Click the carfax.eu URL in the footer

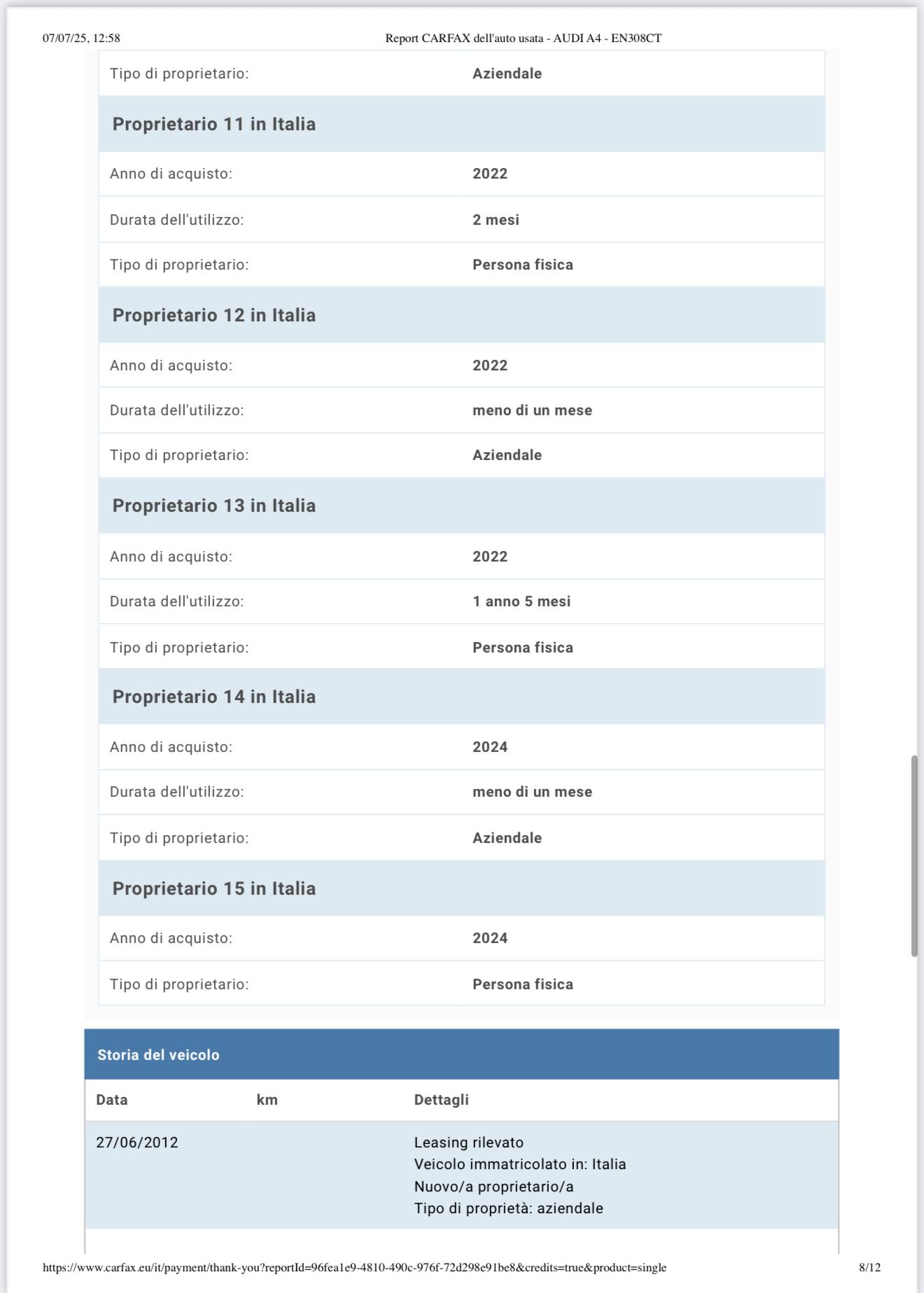(x=354, y=1267)
